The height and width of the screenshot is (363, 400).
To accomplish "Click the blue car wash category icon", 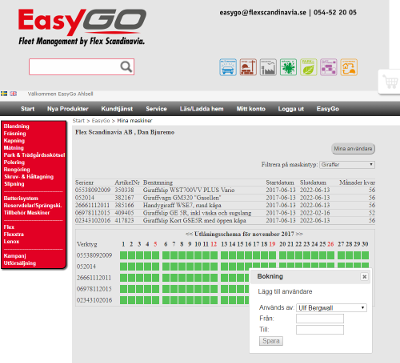I will pos(228,67).
